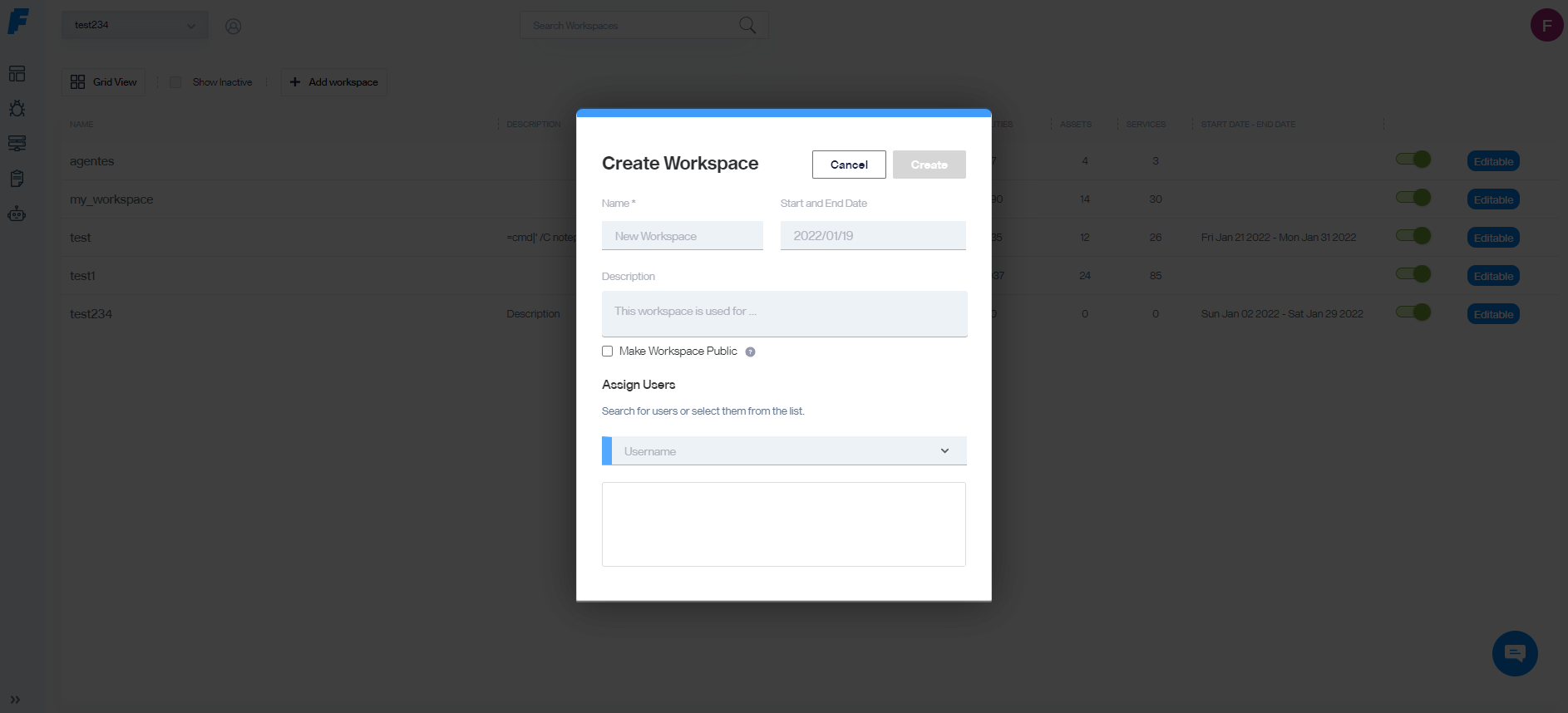Expand the sidebar with double chevron
The width and height of the screenshot is (1568, 713).
pos(15,700)
